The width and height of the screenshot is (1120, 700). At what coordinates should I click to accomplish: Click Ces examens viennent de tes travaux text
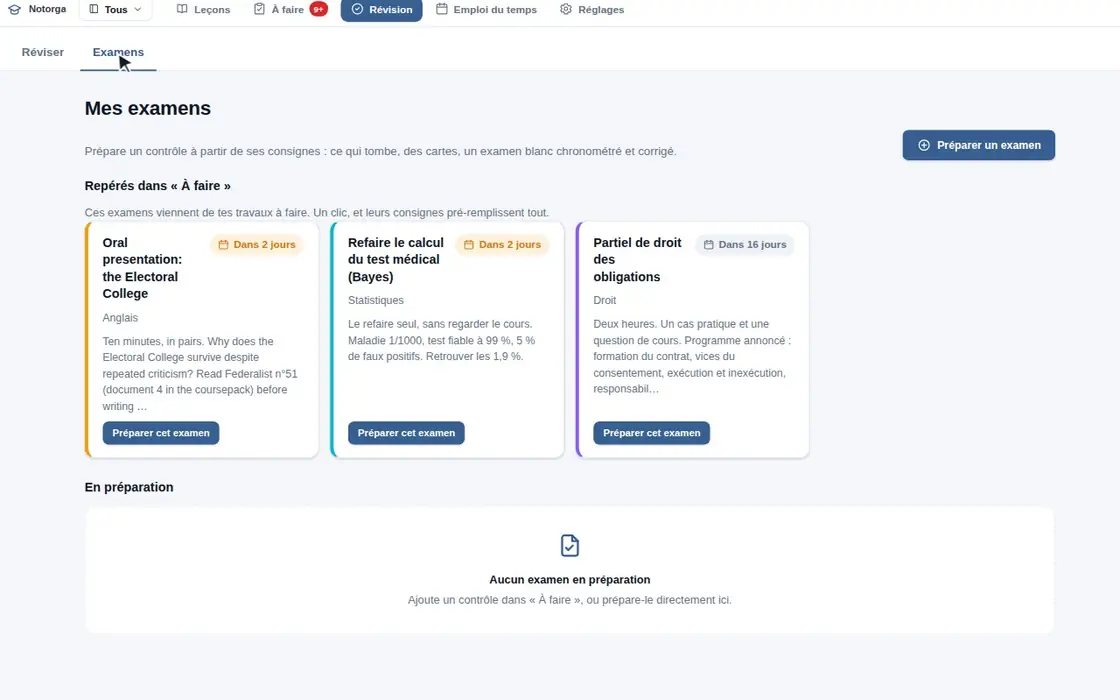point(316,213)
